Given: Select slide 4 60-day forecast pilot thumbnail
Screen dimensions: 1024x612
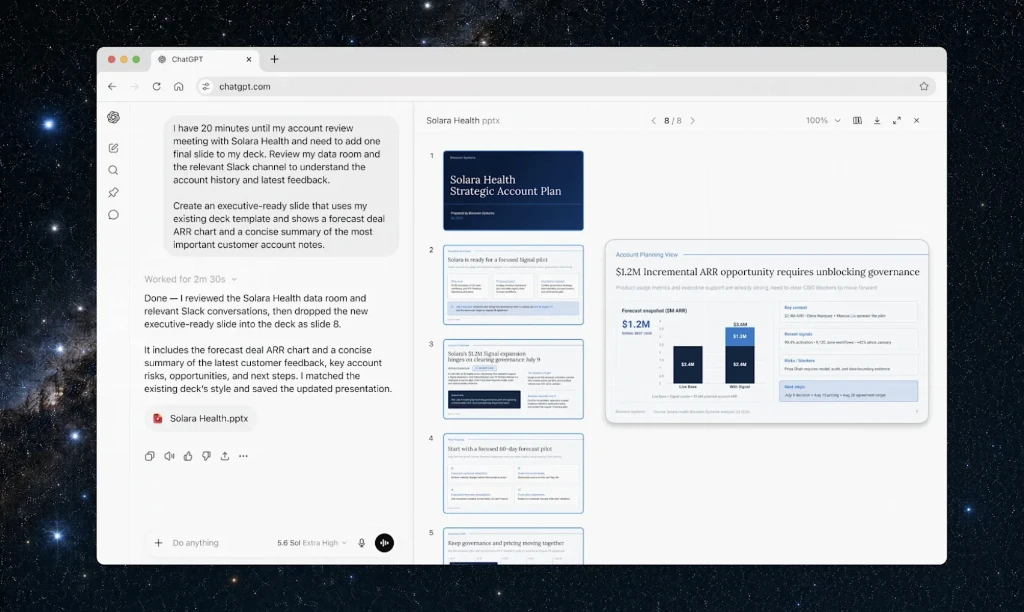Looking at the screenshot, I should [x=513, y=473].
